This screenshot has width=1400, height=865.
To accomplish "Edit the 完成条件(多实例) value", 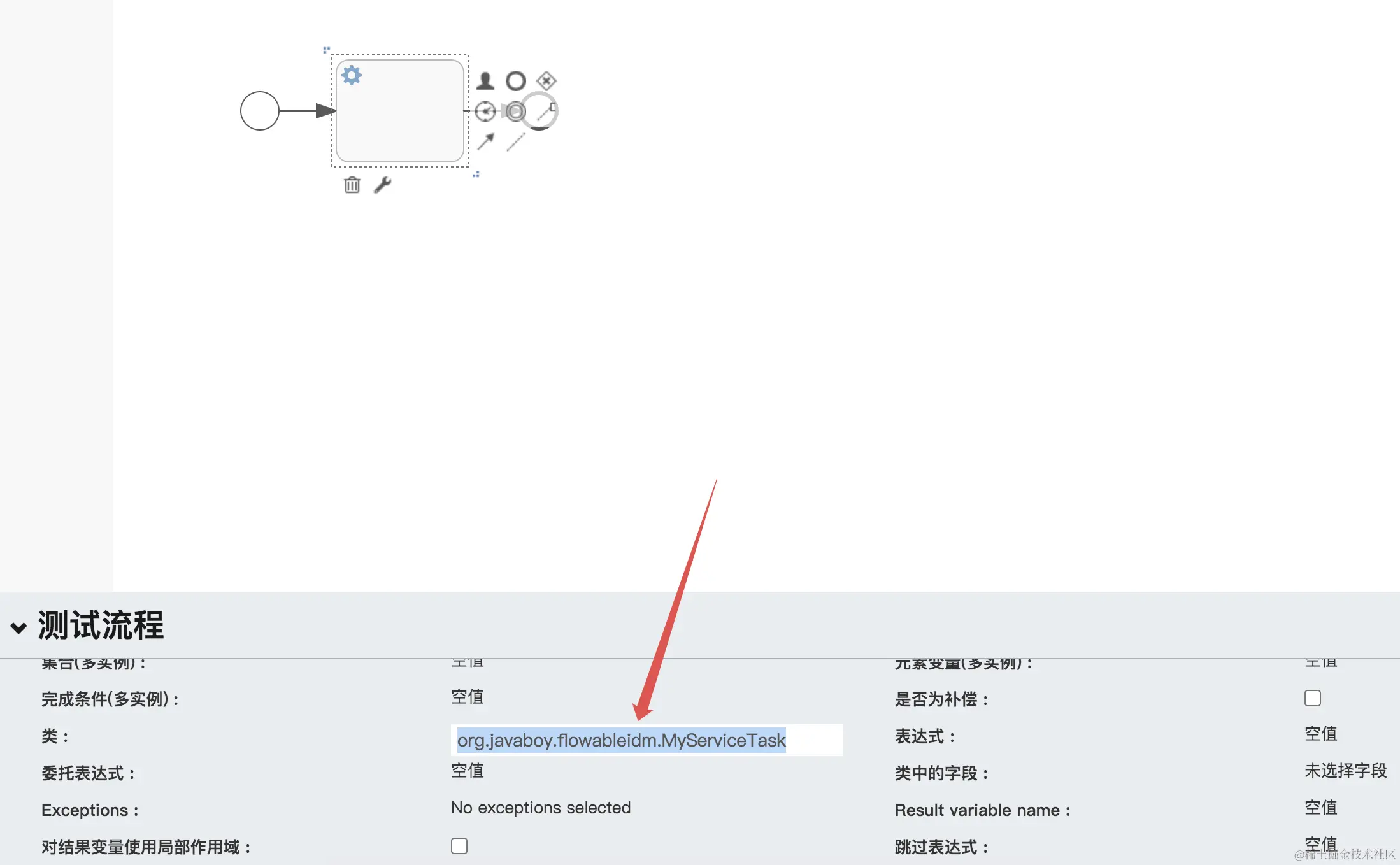I will tap(468, 697).
